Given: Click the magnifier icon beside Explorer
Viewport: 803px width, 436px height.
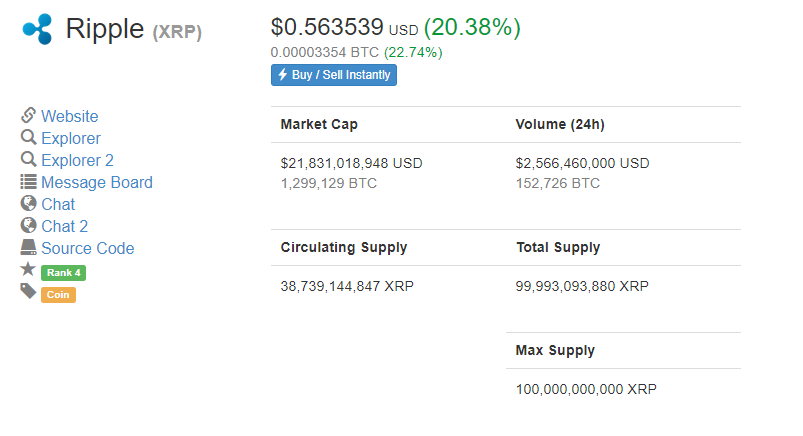Looking at the screenshot, I should pyautogui.click(x=28, y=137).
